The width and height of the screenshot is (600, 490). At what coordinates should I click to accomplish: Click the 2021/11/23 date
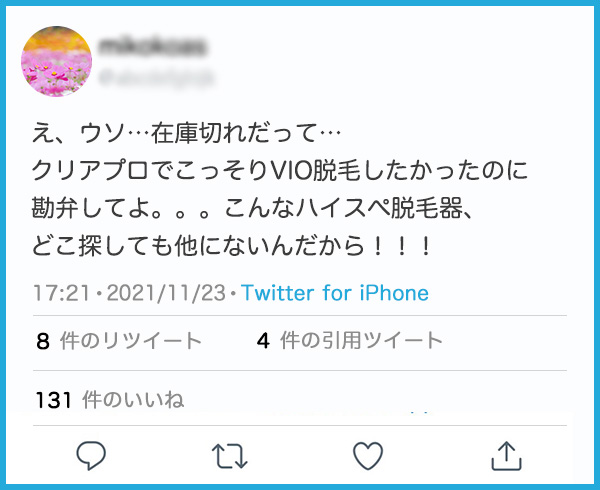tap(166, 293)
